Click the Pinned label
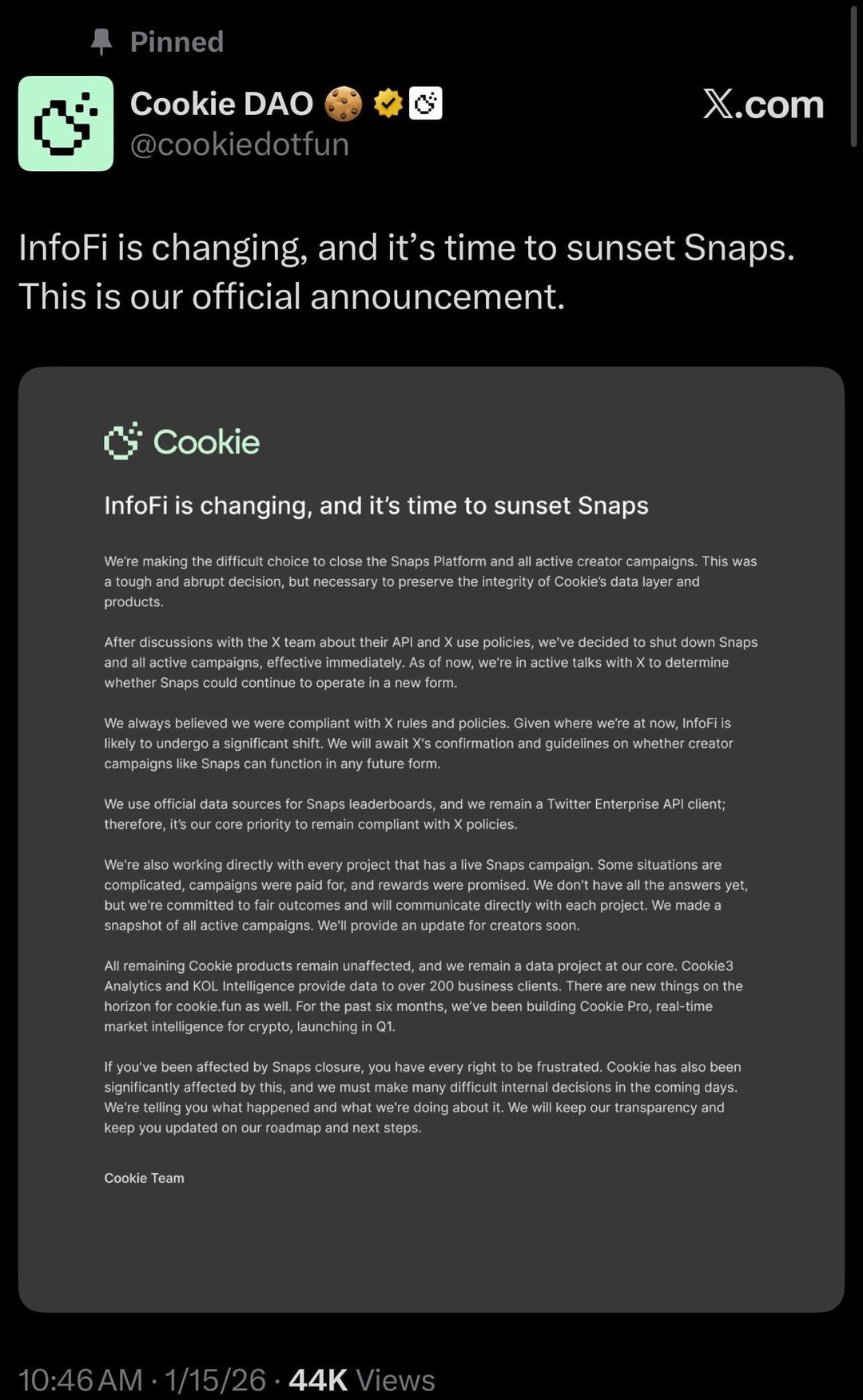 pos(177,42)
